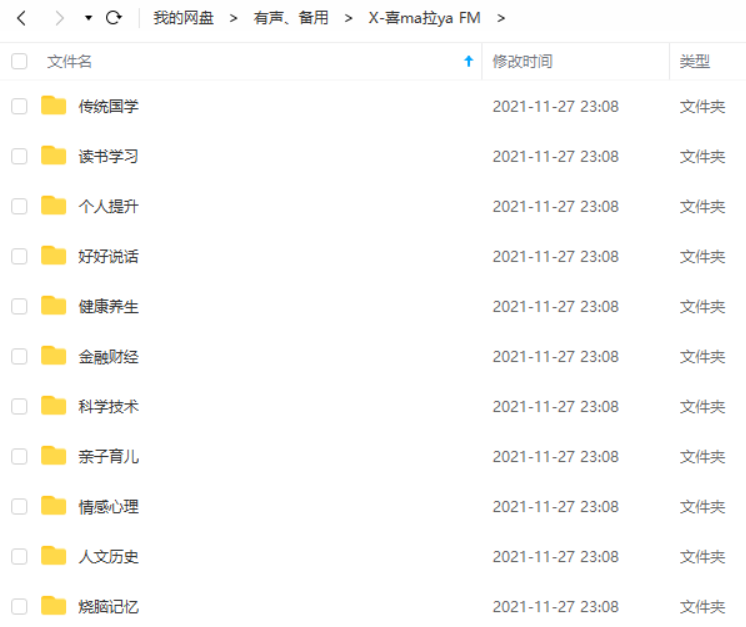Go back using the left arrow
Image resolution: width=746 pixels, height=627 pixels.
click(x=21, y=19)
